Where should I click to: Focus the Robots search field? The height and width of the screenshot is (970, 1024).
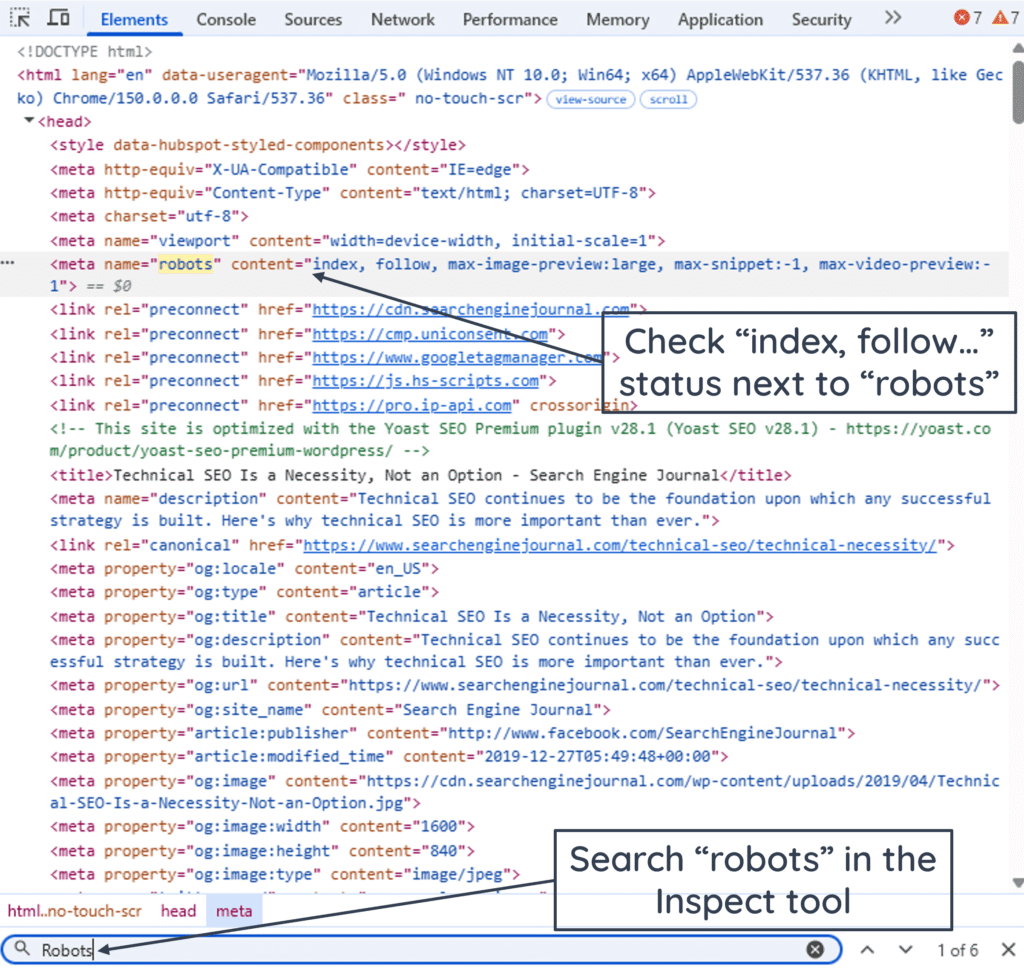[x=421, y=949]
